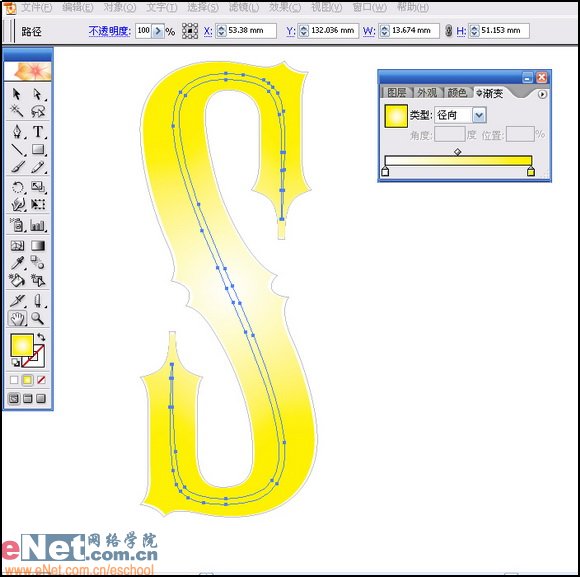Choose the Warp tool
Screen dimensions: 580x577
coord(17,204)
